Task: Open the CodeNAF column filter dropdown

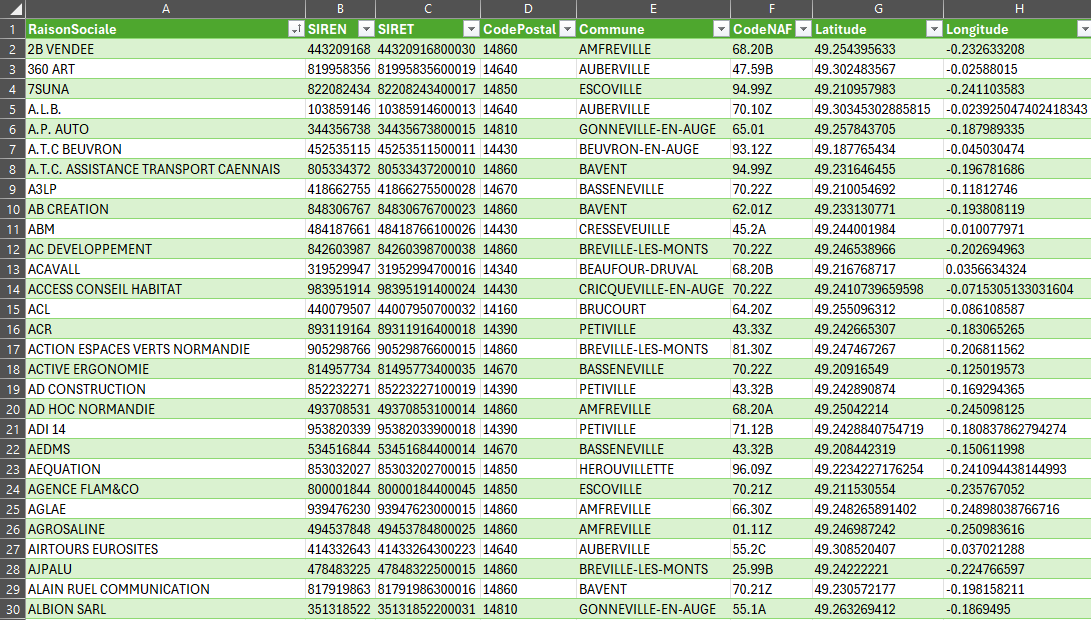Action: (803, 29)
